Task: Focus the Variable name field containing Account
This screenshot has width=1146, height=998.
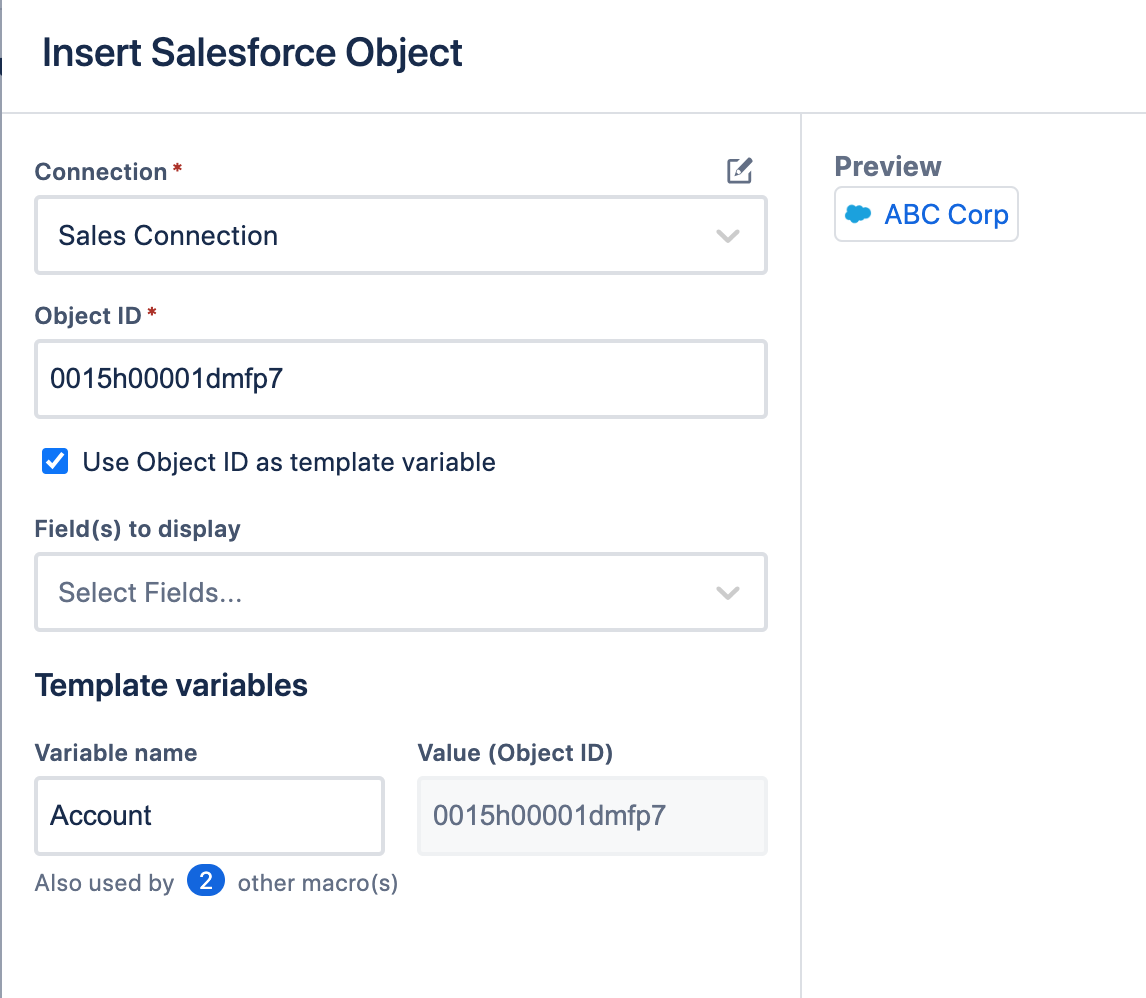Action: point(209,816)
